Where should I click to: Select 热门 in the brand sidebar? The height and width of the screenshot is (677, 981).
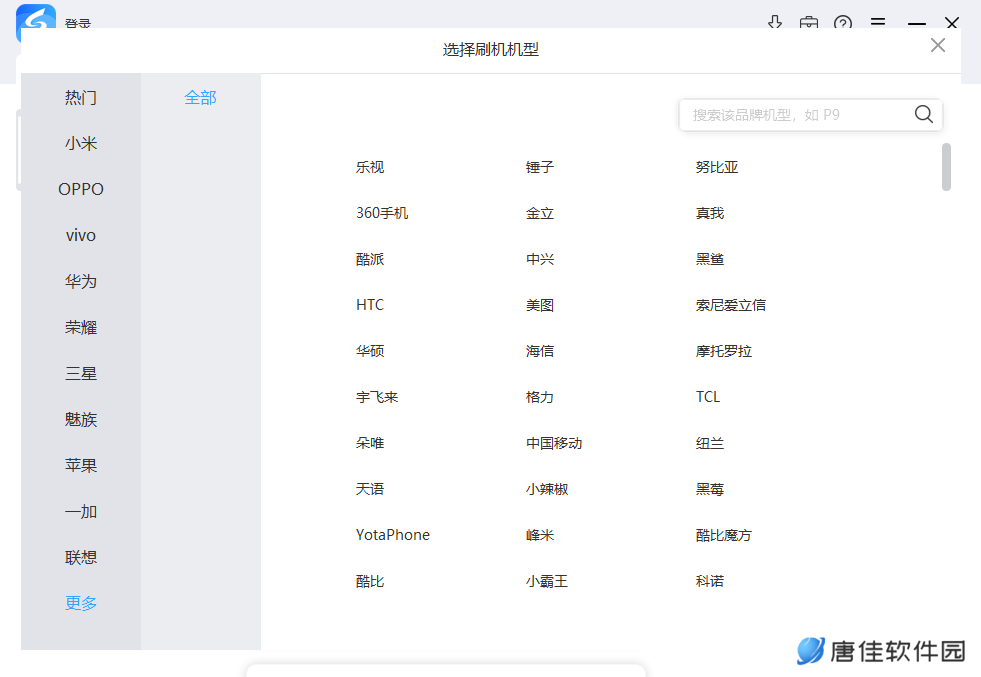pos(81,98)
